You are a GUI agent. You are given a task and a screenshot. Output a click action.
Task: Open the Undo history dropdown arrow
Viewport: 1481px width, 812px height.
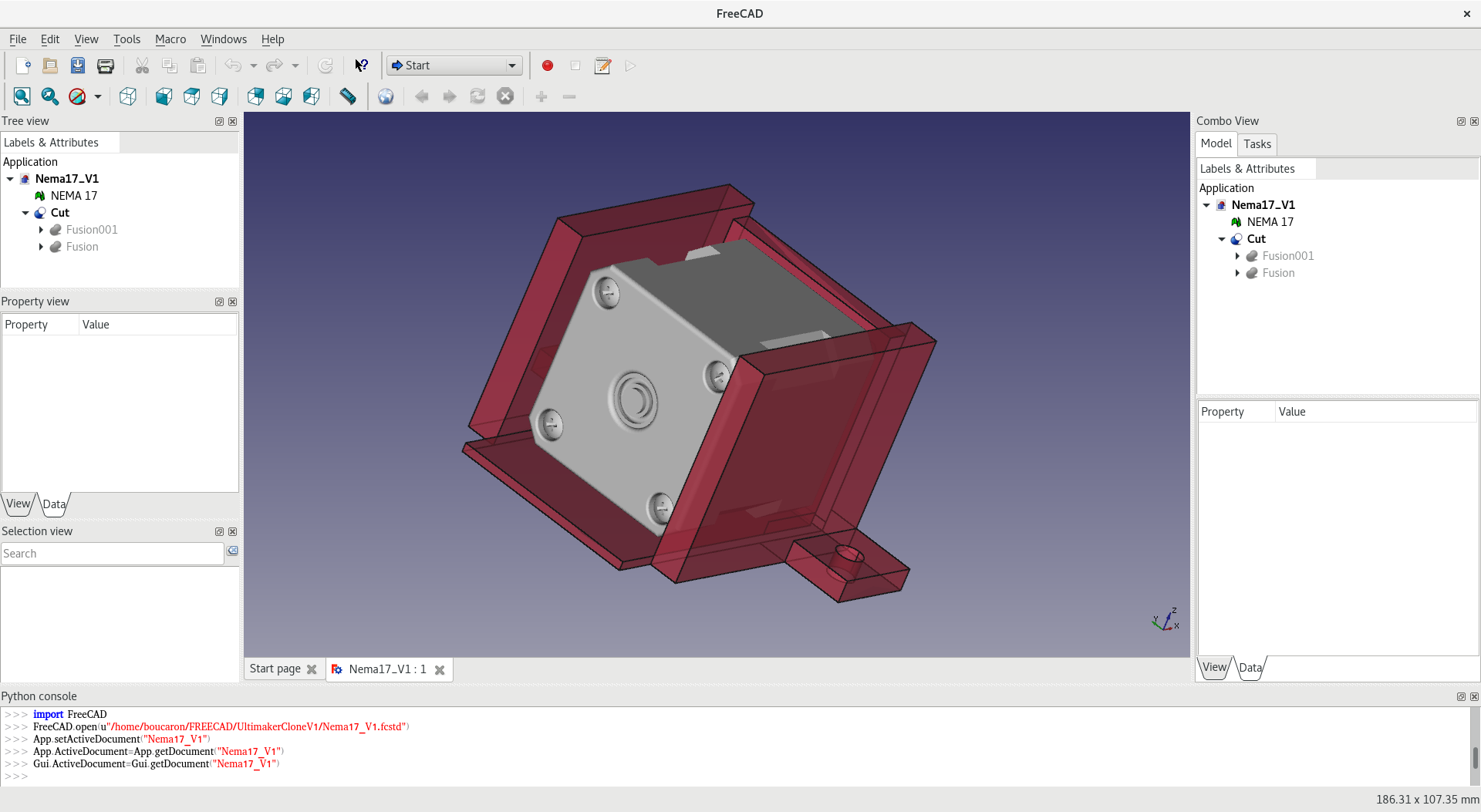pos(254,66)
